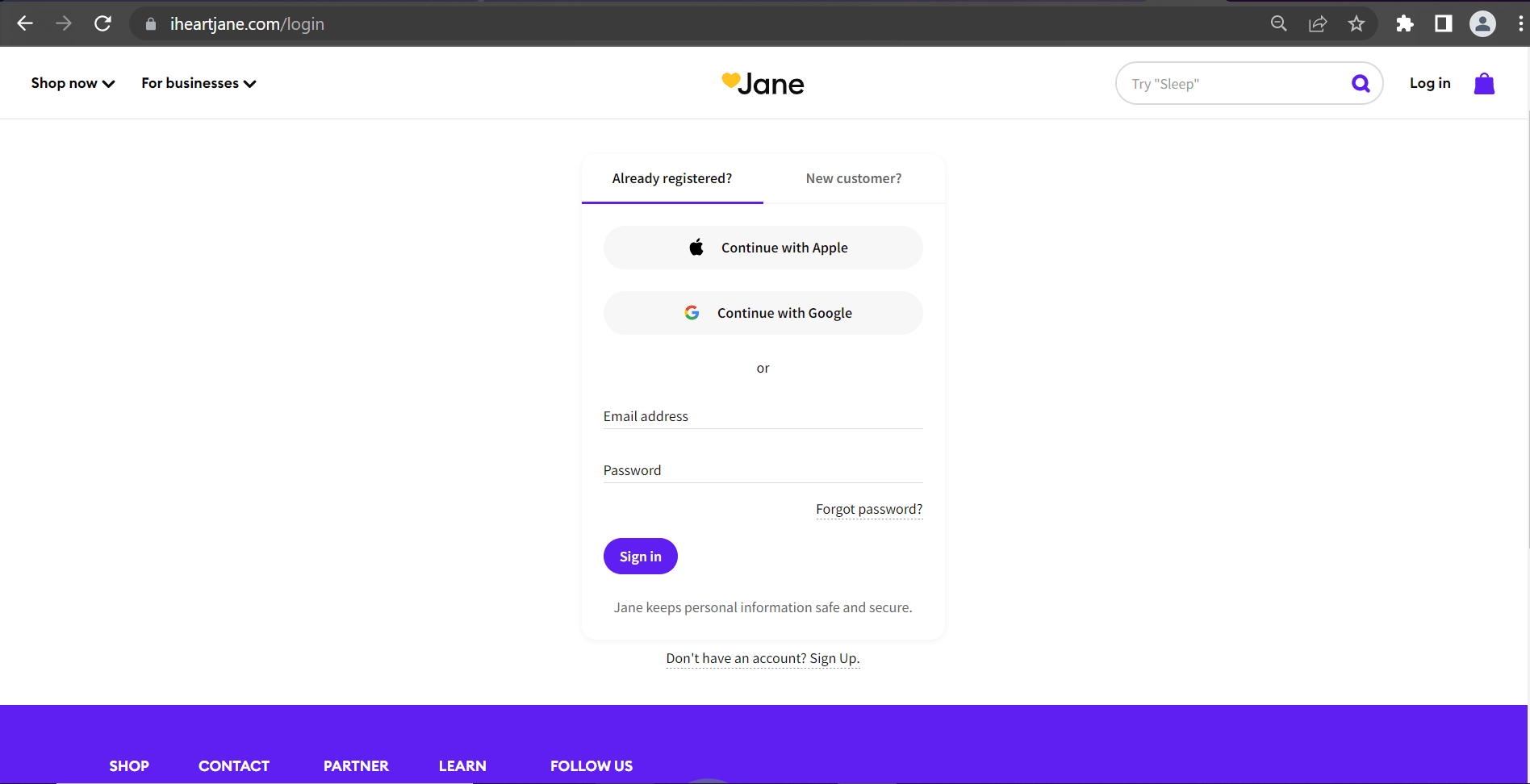Viewport: 1530px width, 784px height.
Task: Expand the Shop now dropdown
Action: point(73,83)
